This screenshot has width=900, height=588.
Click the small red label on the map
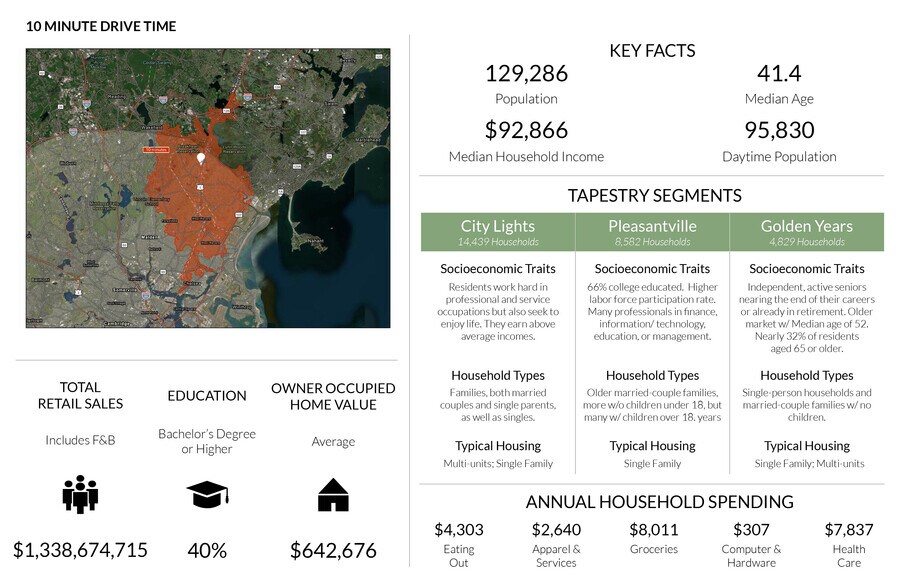[x=157, y=149]
